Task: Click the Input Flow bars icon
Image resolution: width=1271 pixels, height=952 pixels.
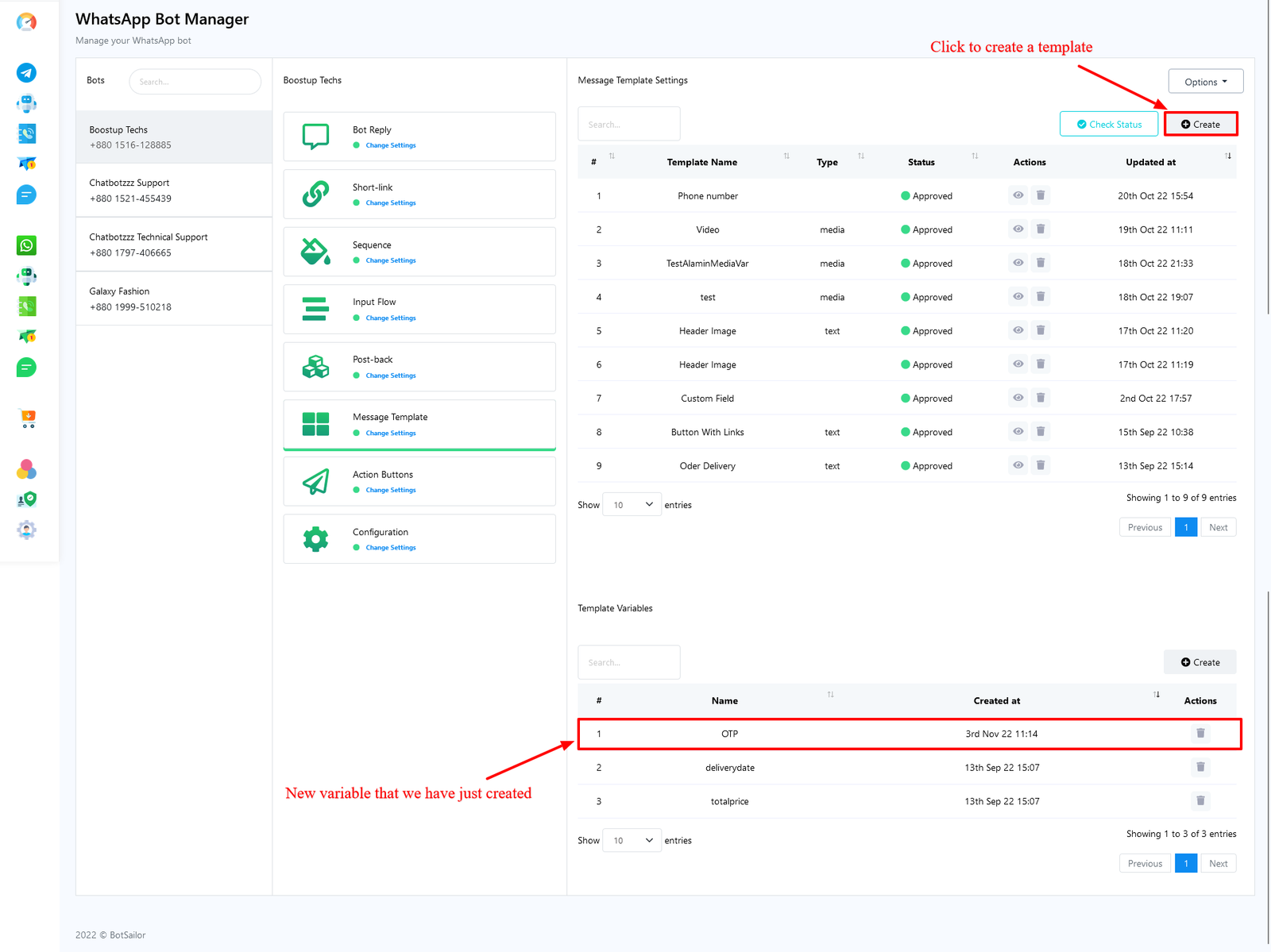Action: coord(315,309)
